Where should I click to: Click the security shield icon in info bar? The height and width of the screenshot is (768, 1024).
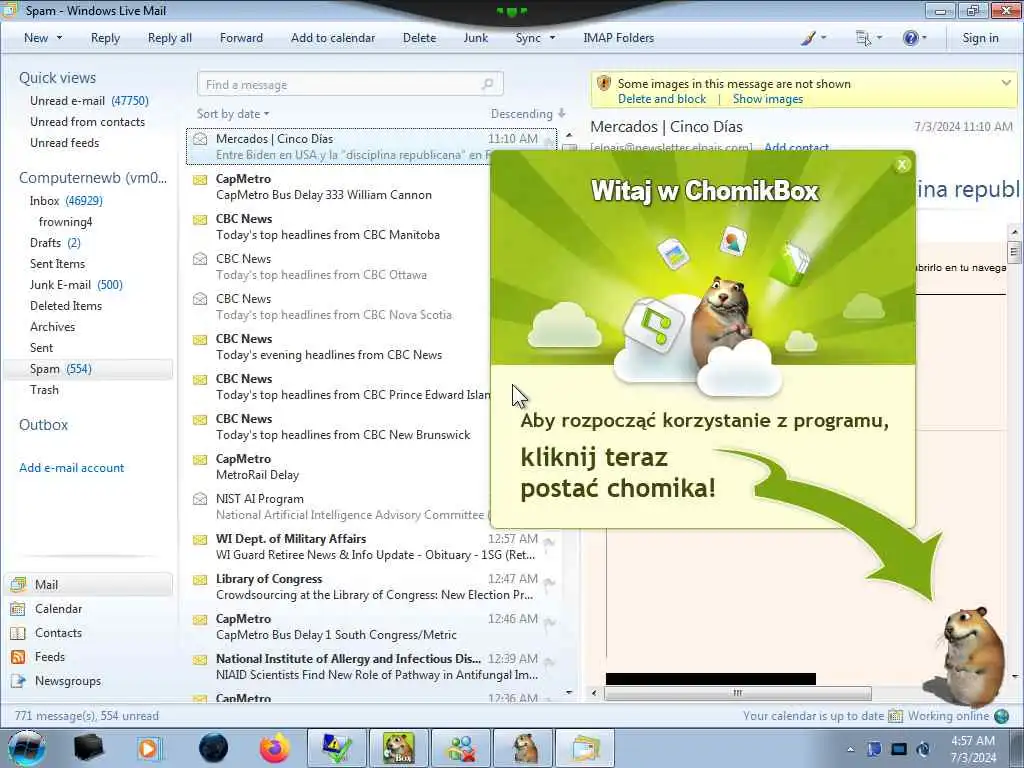click(604, 84)
